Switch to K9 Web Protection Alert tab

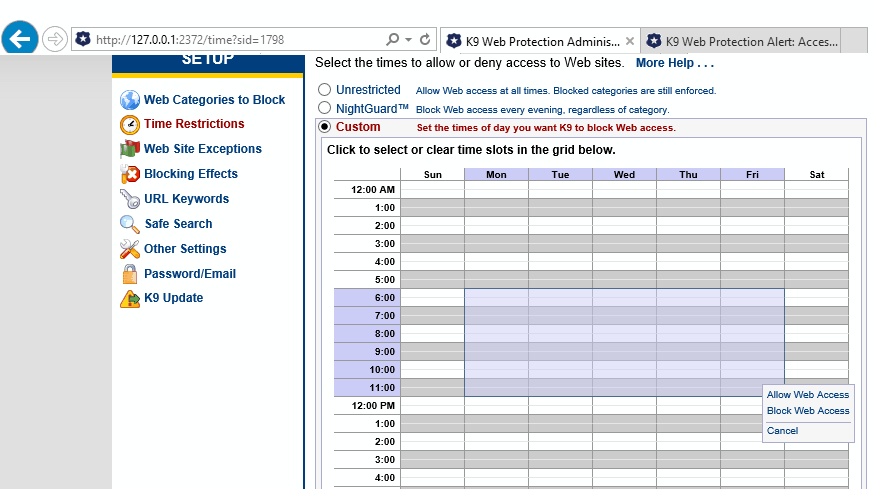(x=742, y=41)
